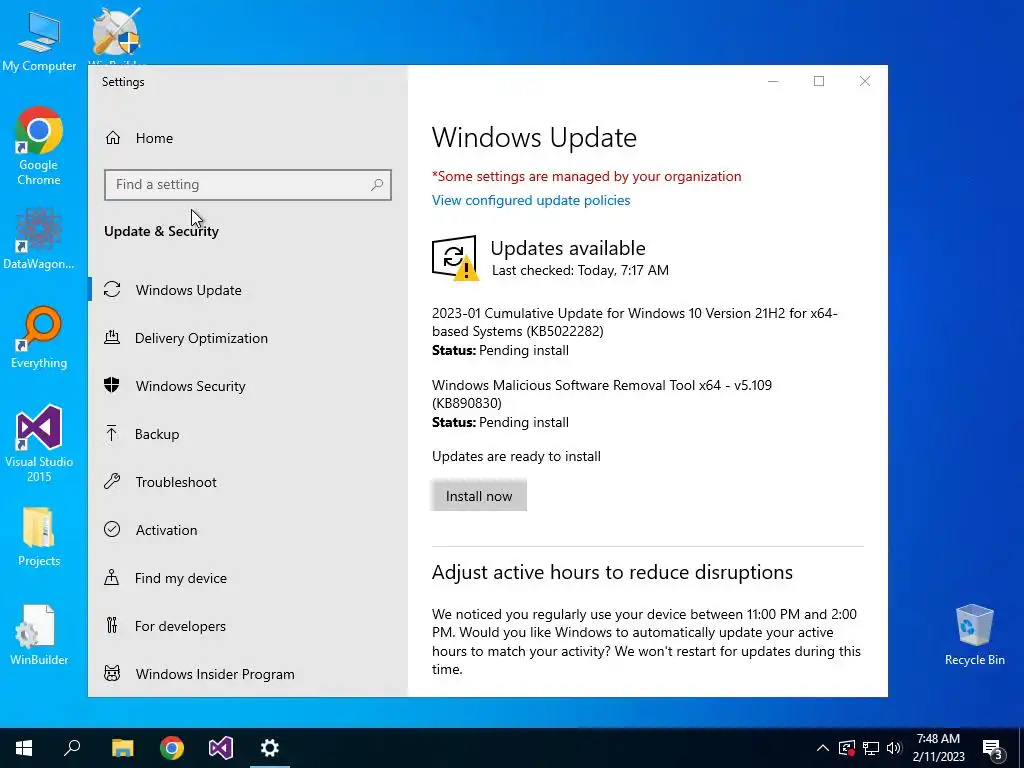Click the taskbar clock showing 7:48 AM
1024x768 pixels.
[938, 748]
